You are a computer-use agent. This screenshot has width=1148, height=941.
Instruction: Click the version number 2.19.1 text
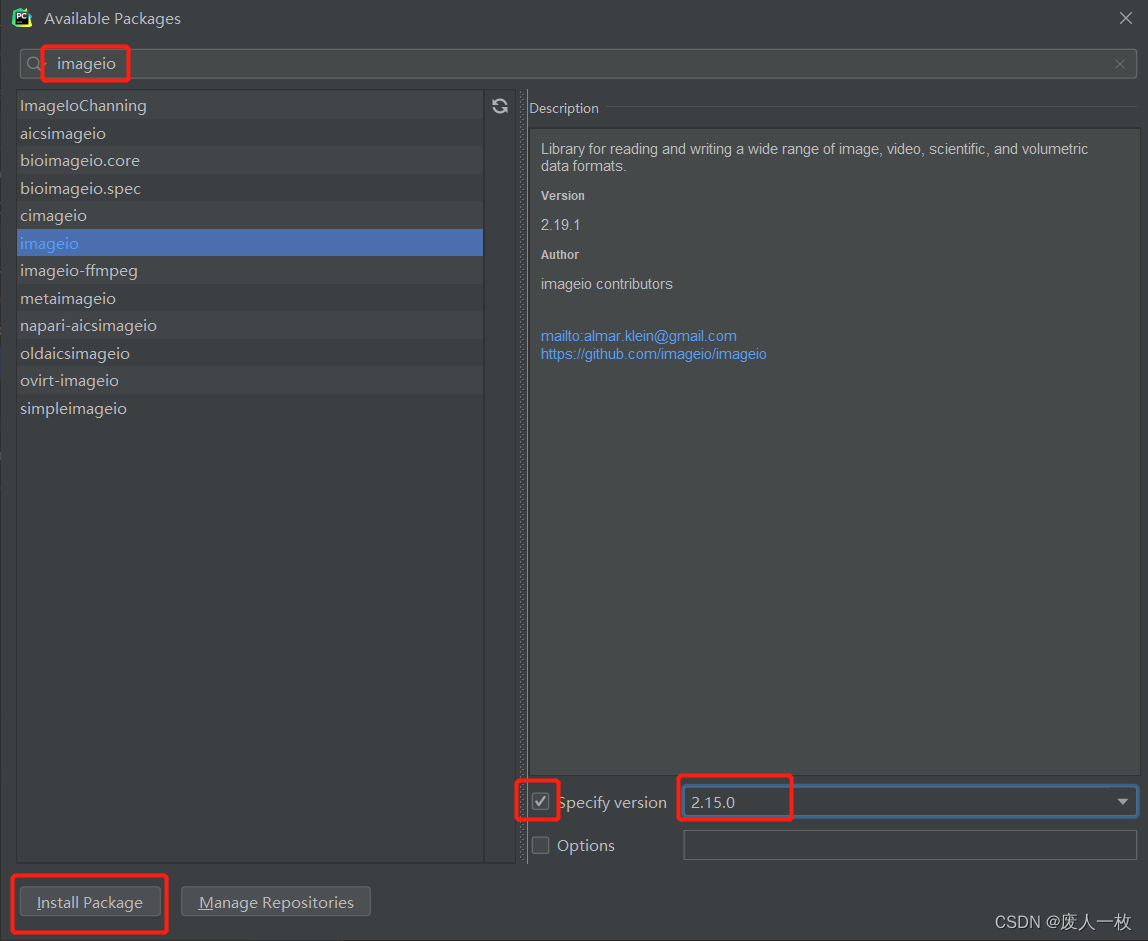pyautogui.click(x=560, y=225)
